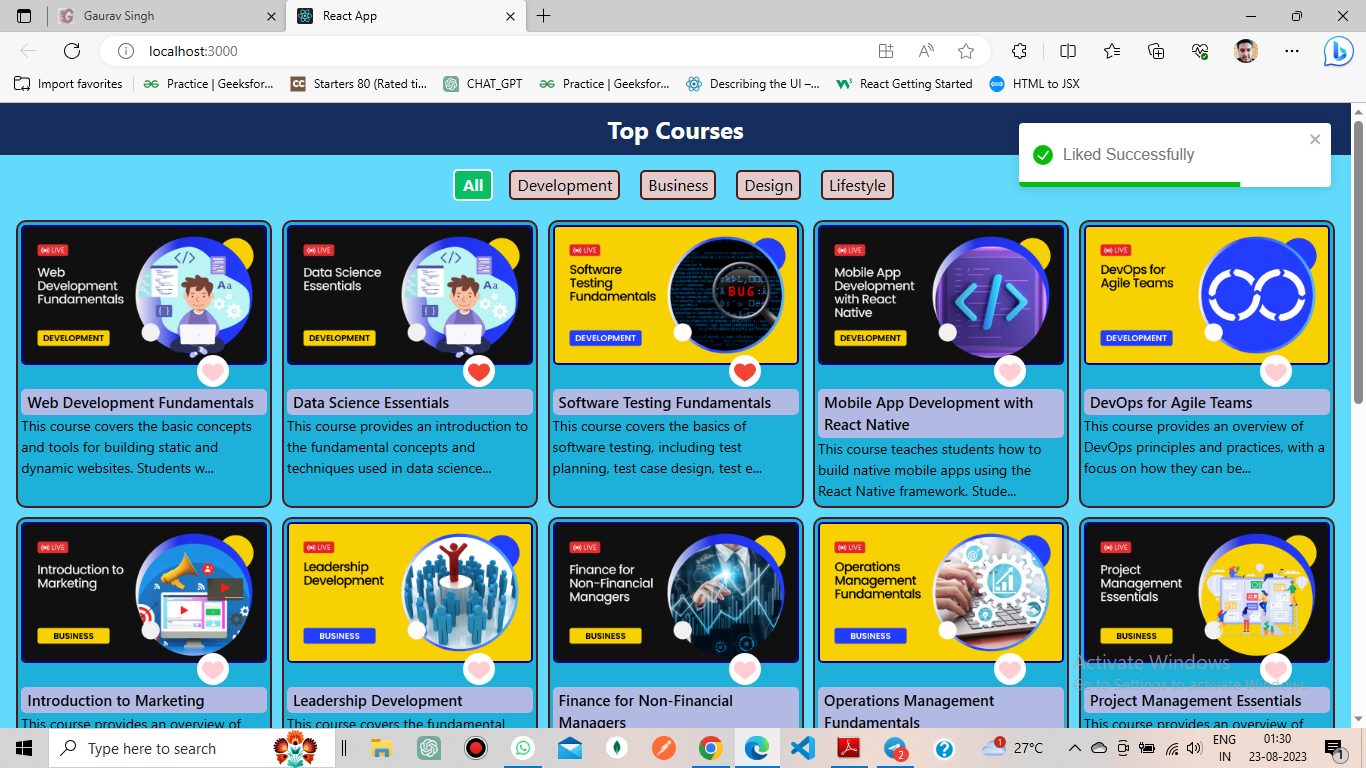Show Lifestyle courses

coord(857,185)
